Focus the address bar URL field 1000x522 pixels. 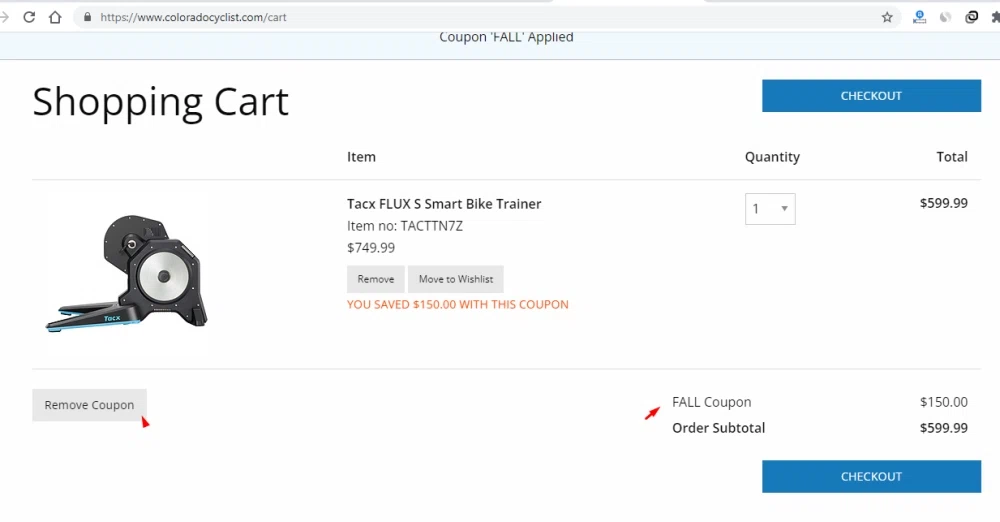point(480,17)
